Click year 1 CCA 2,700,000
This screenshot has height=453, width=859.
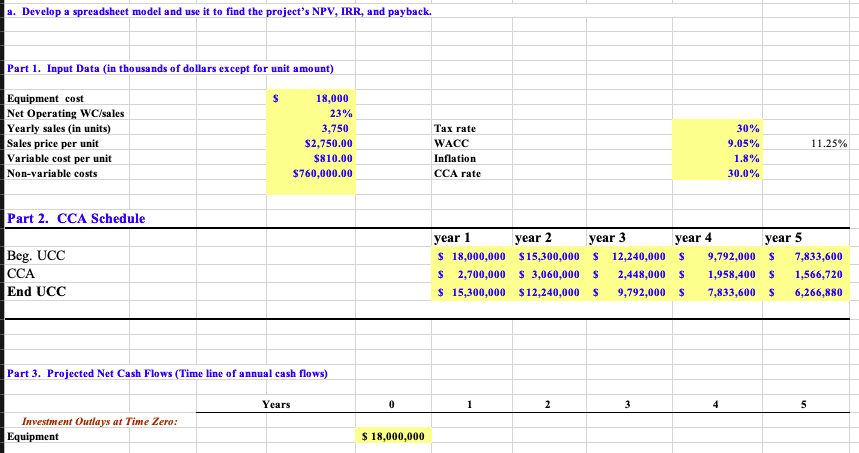tap(472, 274)
